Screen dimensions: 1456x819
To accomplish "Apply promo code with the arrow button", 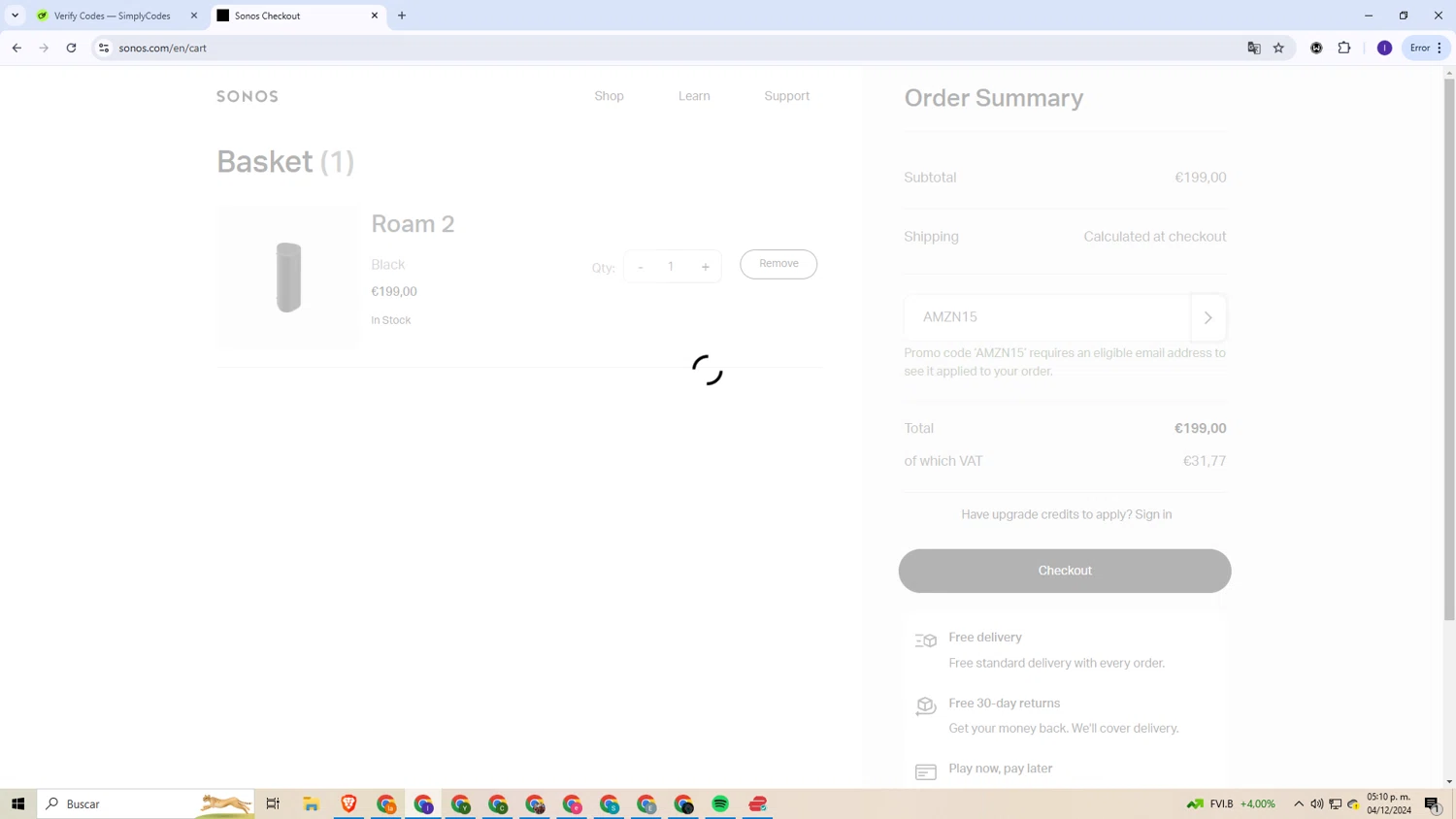I will 1208,317.
